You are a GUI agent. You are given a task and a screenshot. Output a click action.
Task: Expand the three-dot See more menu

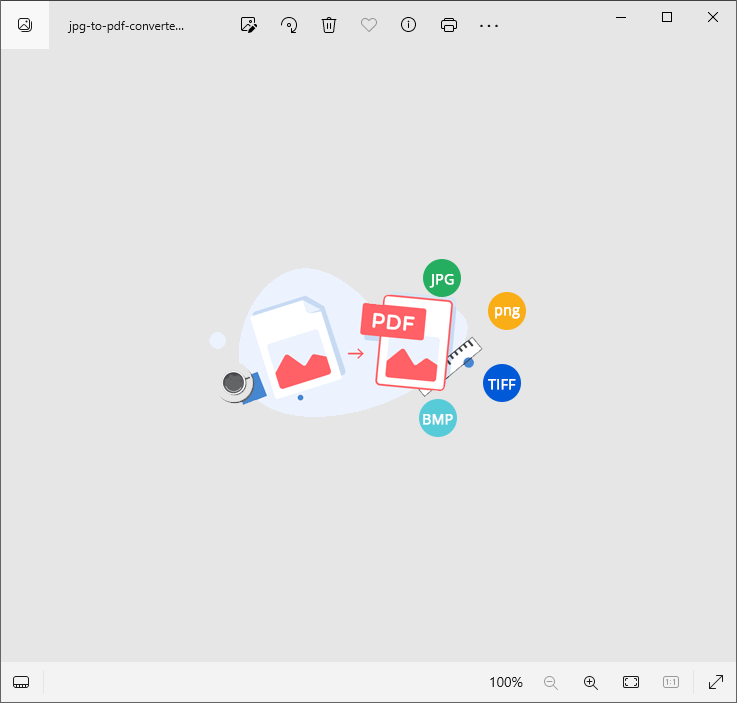tap(489, 25)
